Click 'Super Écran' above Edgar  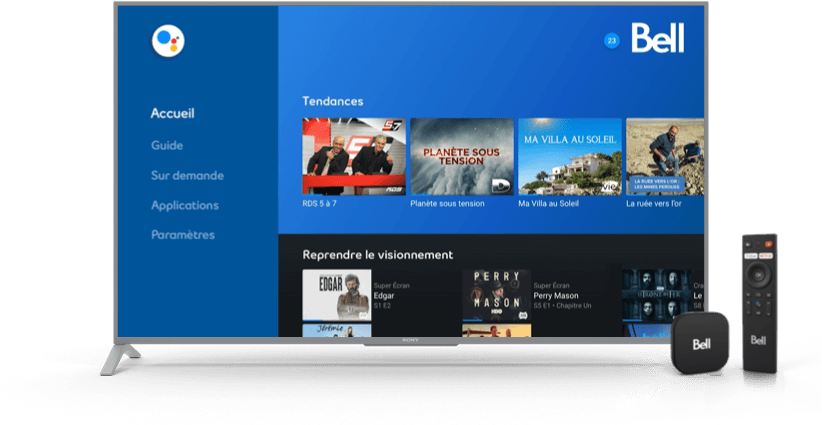click(392, 286)
